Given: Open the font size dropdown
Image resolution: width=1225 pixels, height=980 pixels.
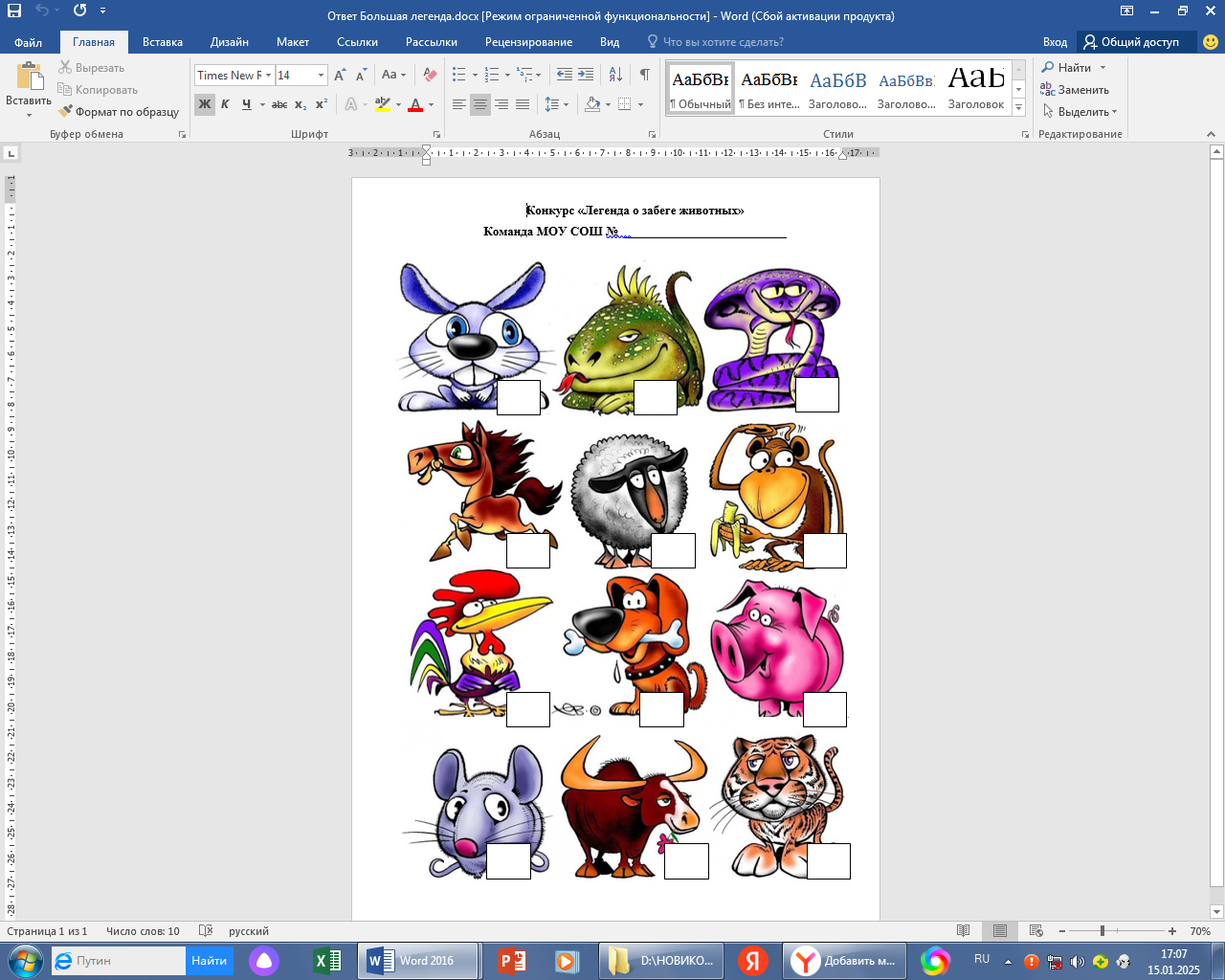Looking at the screenshot, I should pyautogui.click(x=321, y=75).
